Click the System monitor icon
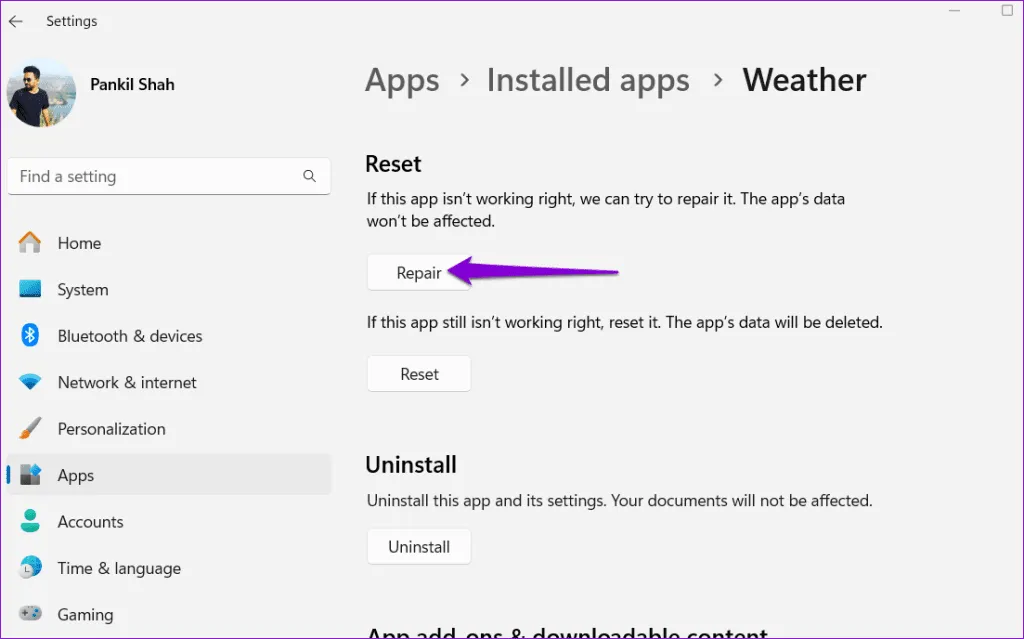 (x=30, y=290)
